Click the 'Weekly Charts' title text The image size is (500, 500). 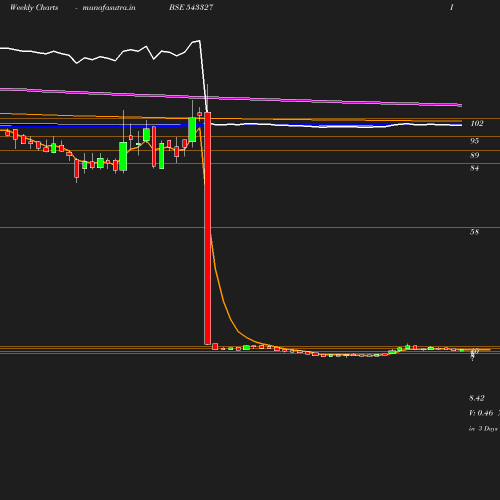[34, 7]
